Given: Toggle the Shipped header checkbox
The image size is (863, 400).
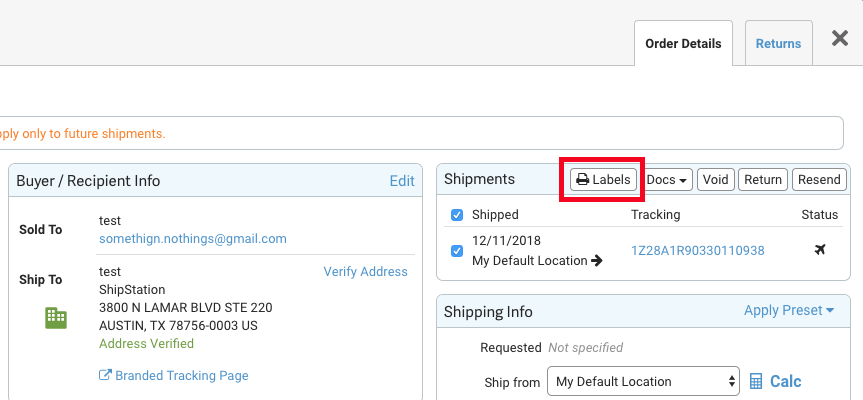Looking at the screenshot, I should [457, 215].
